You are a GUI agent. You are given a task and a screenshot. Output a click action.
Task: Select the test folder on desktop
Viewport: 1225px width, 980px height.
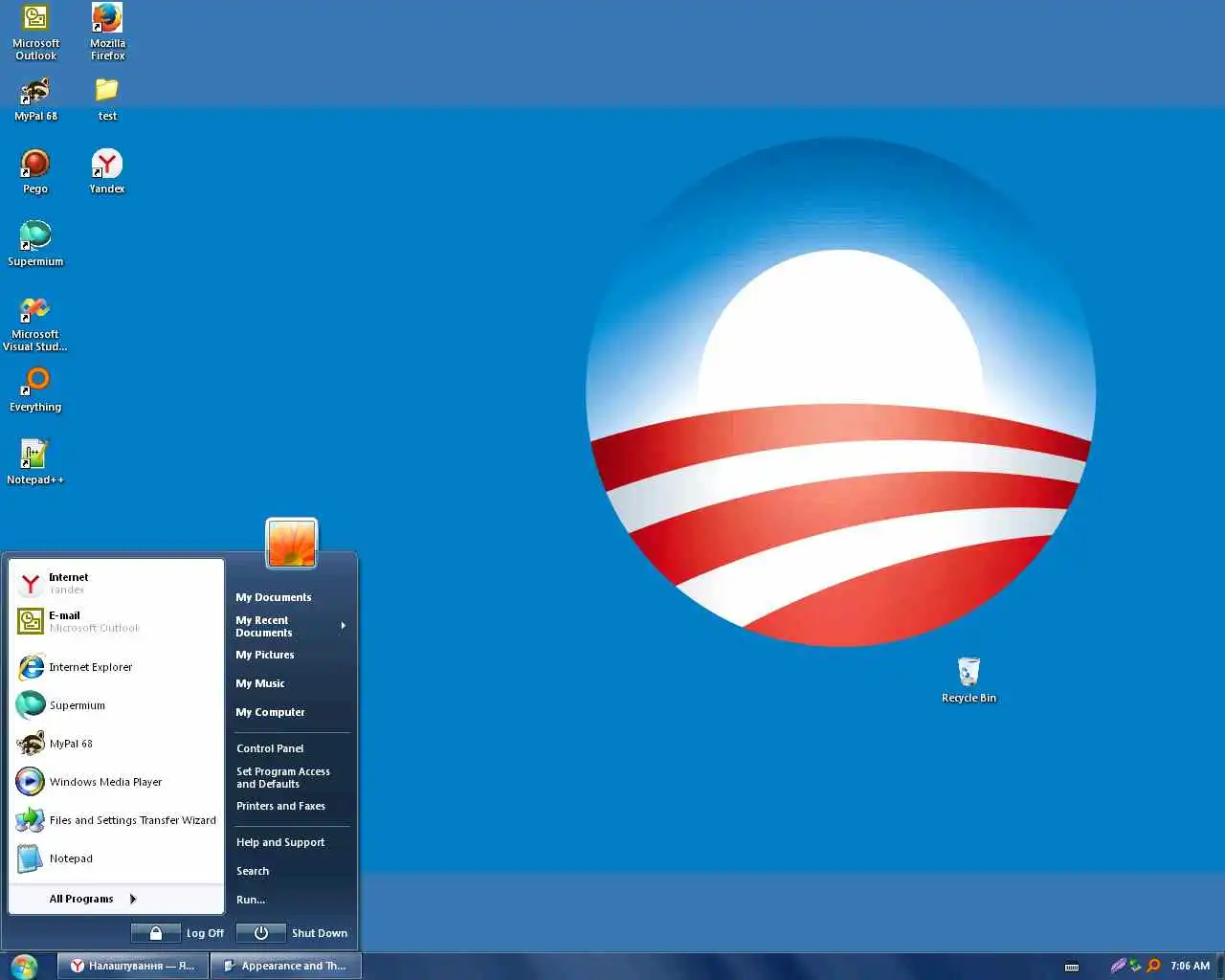coord(107,100)
